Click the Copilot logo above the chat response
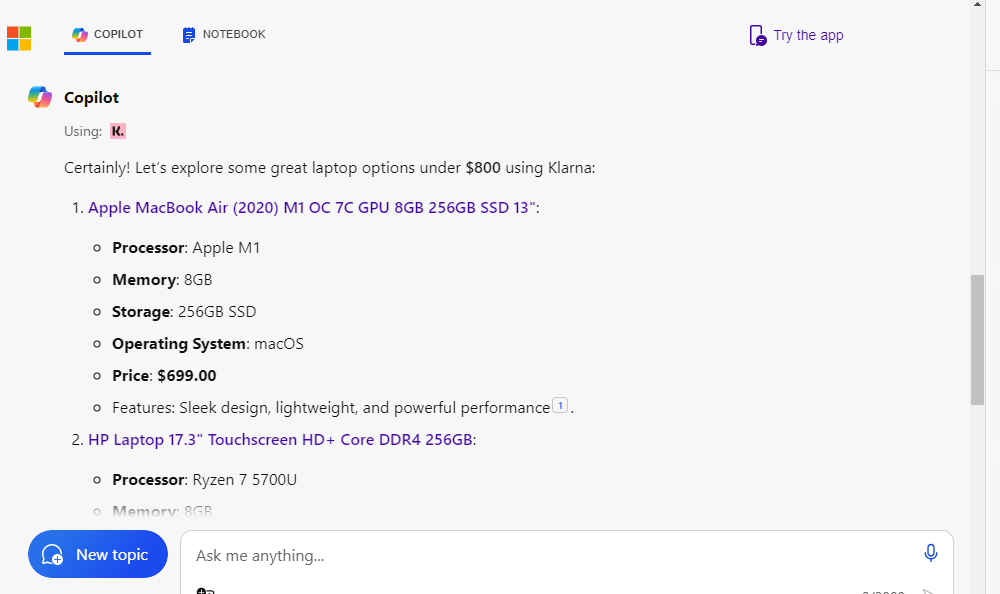This screenshot has height=594, width=1000. point(39,97)
